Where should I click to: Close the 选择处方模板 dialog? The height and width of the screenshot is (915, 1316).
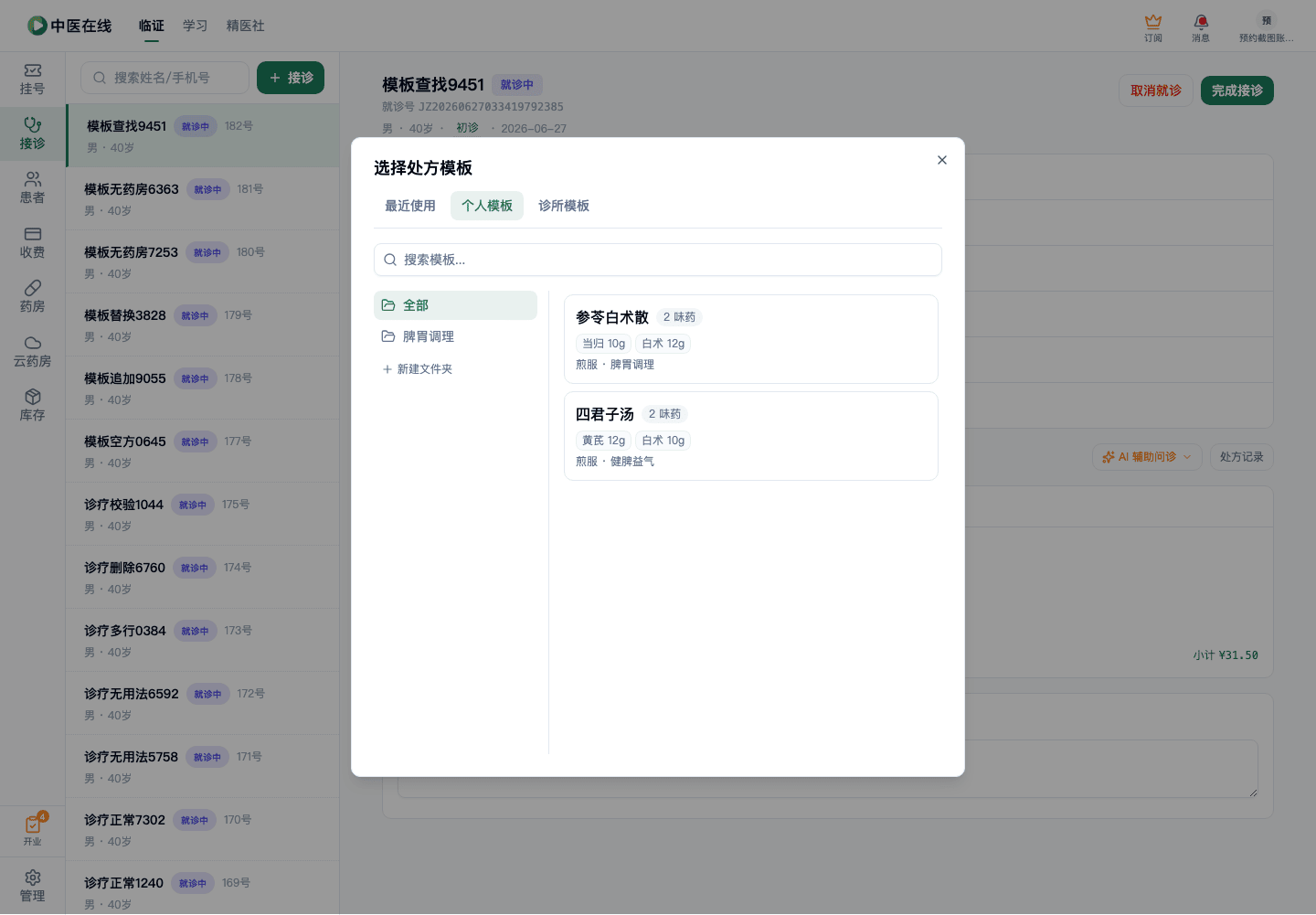coord(942,160)
